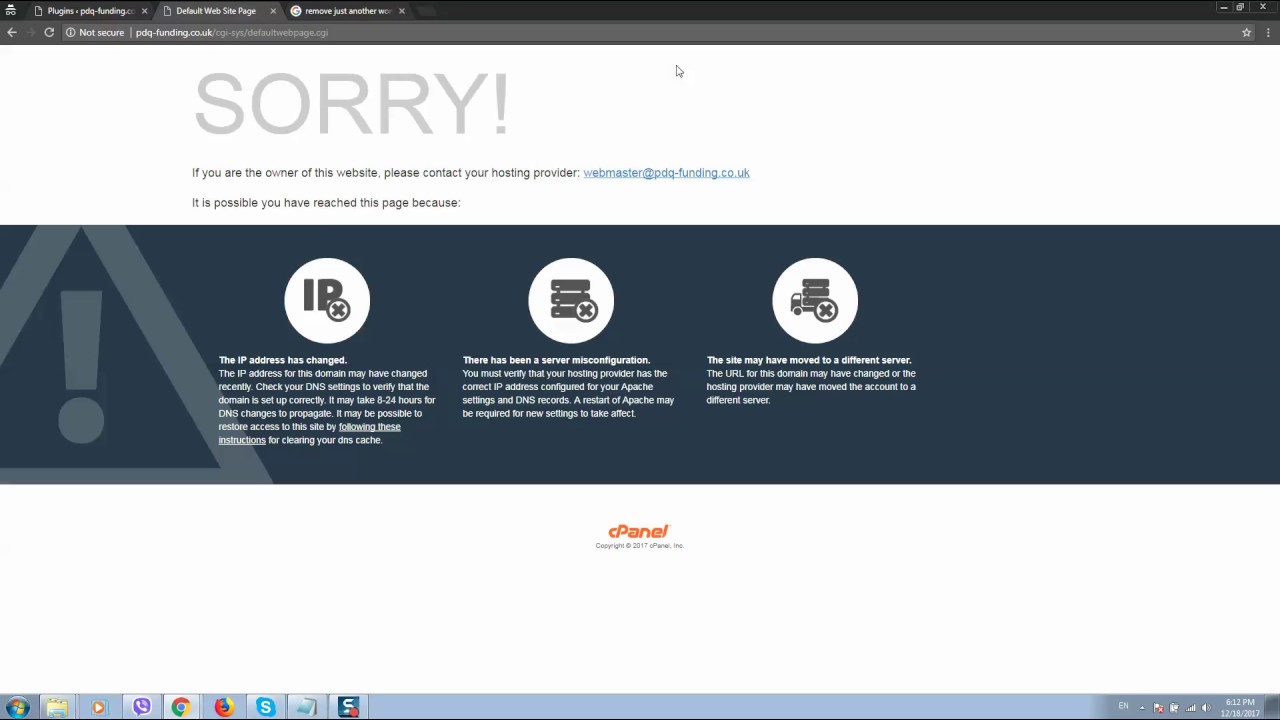Restore down the Chrome window
Screen dimensions: 1280x720
tap(1240, 7)
